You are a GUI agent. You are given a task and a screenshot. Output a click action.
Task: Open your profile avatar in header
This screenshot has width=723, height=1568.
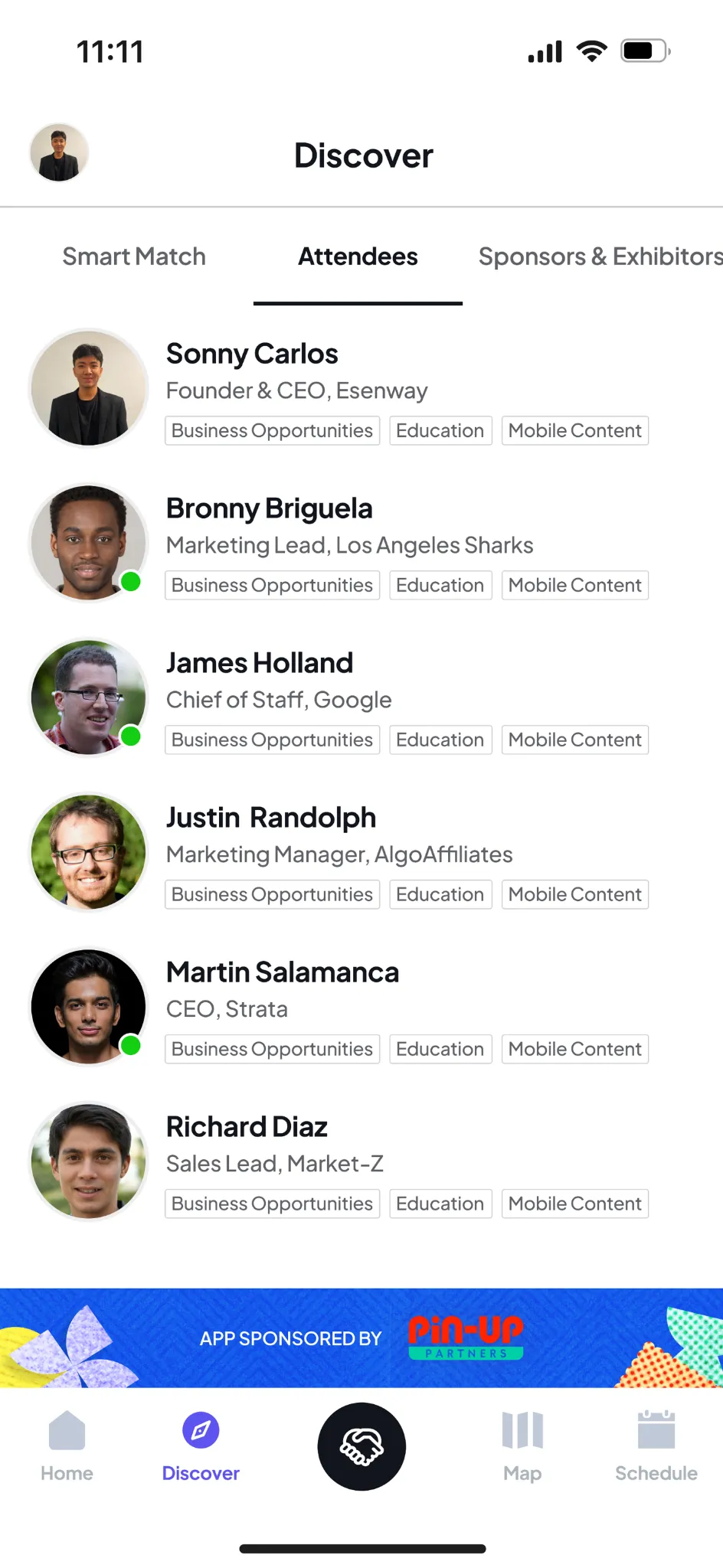click(x=59, y=152)
